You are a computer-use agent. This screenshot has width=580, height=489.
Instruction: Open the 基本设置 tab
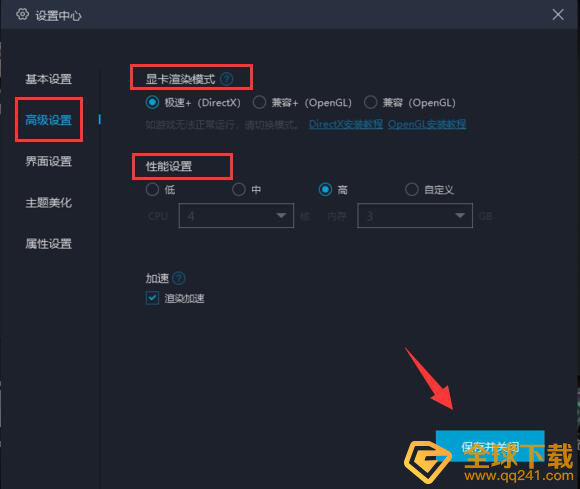coord(48,79)
